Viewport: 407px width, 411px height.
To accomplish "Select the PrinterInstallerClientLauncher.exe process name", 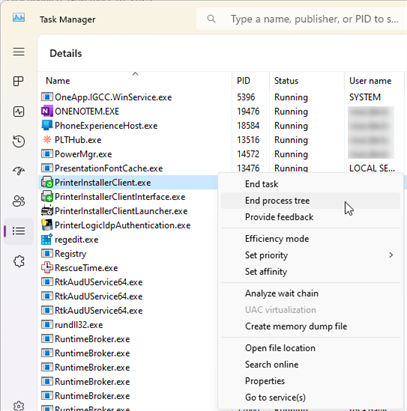I will click(x=121, y=211).
